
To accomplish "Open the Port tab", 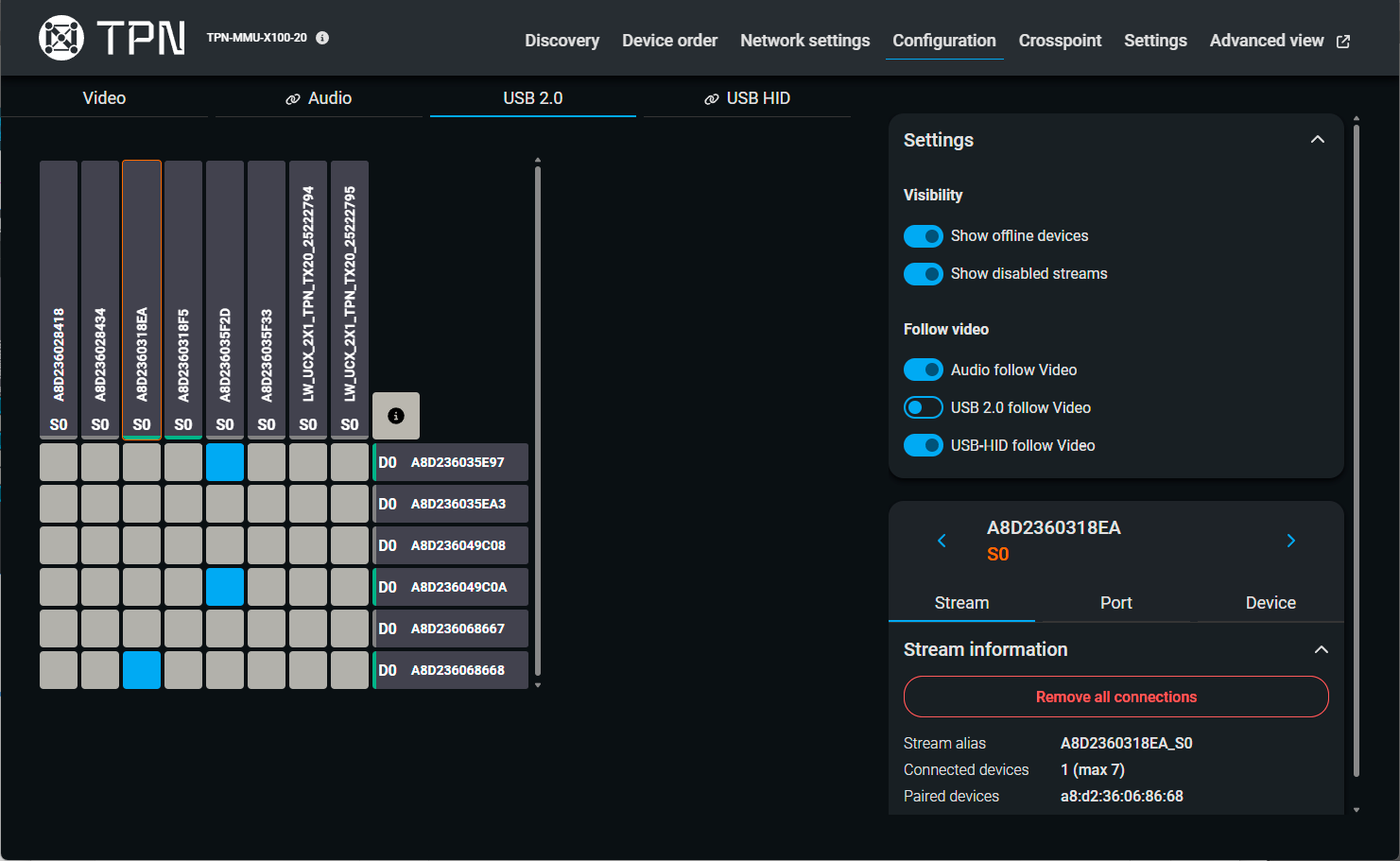I will click(1116, 603).
